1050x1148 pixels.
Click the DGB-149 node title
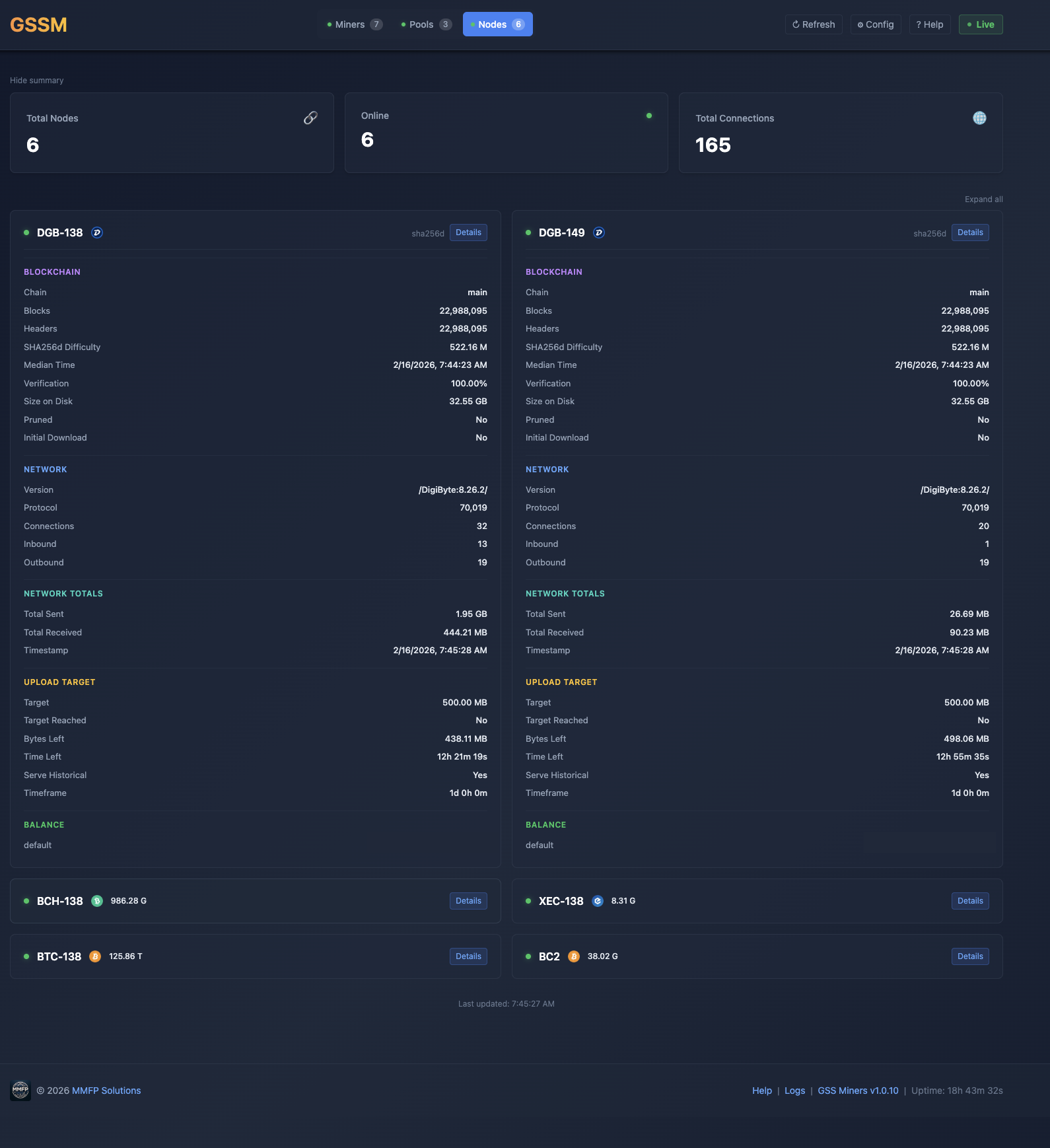(562, 233)
